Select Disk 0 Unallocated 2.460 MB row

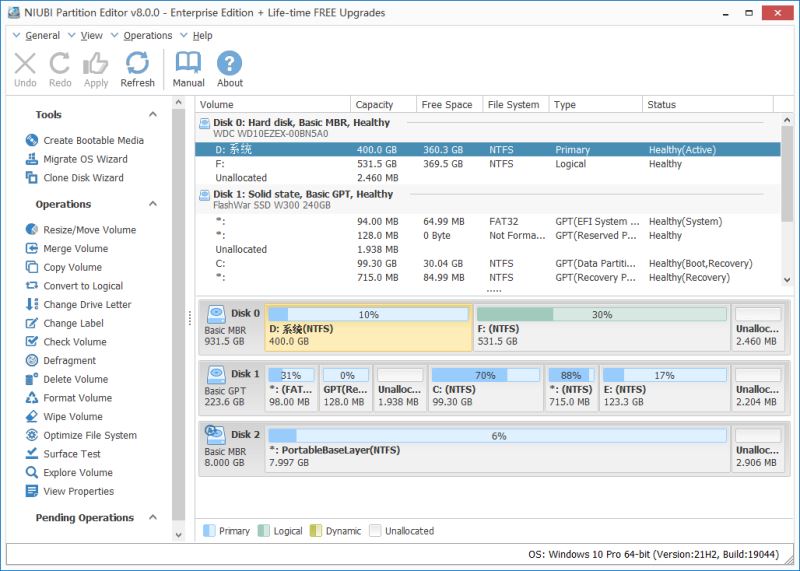(x=488, y=178)
